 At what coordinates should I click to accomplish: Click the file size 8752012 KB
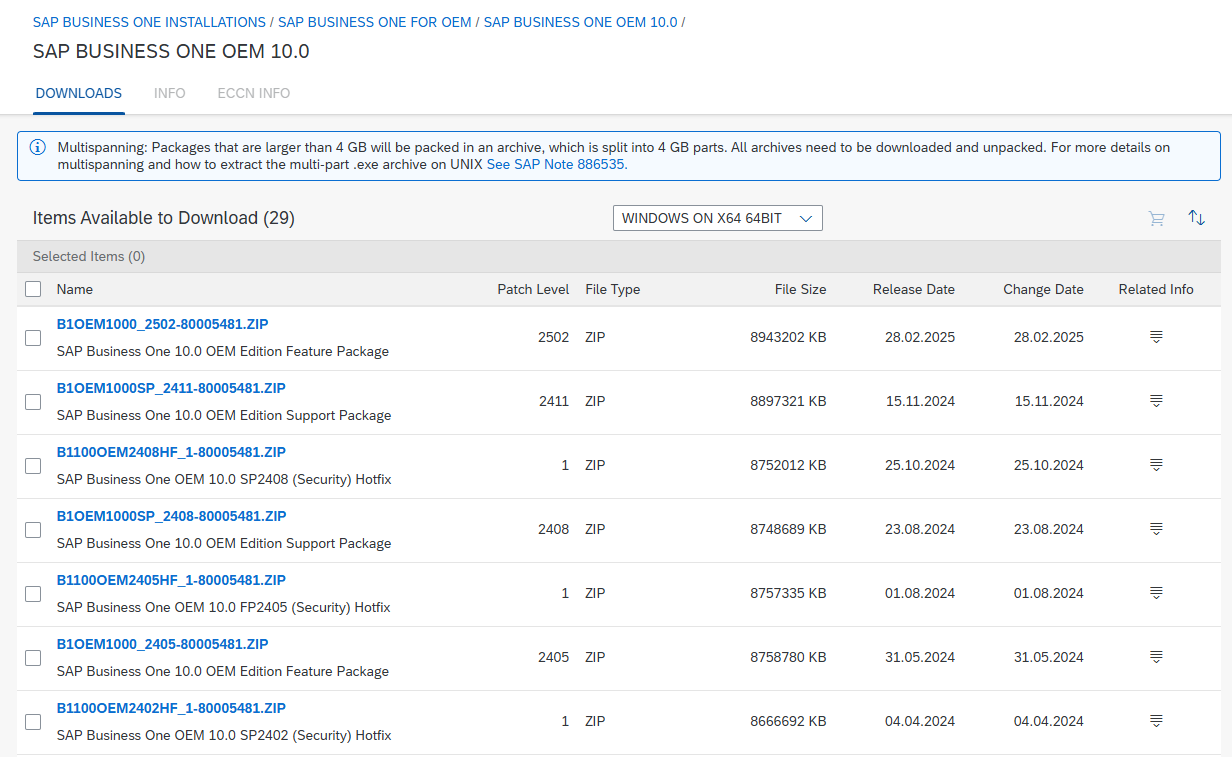[788, 465]
